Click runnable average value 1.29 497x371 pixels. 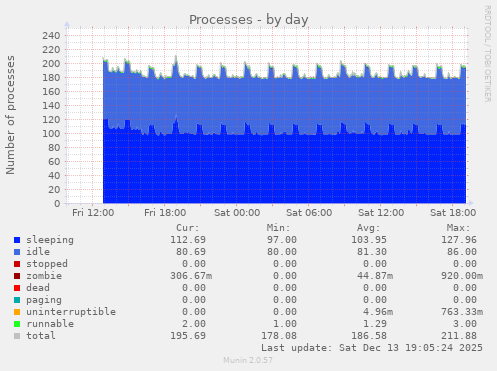pyautogui.click(x=375, y=324)
